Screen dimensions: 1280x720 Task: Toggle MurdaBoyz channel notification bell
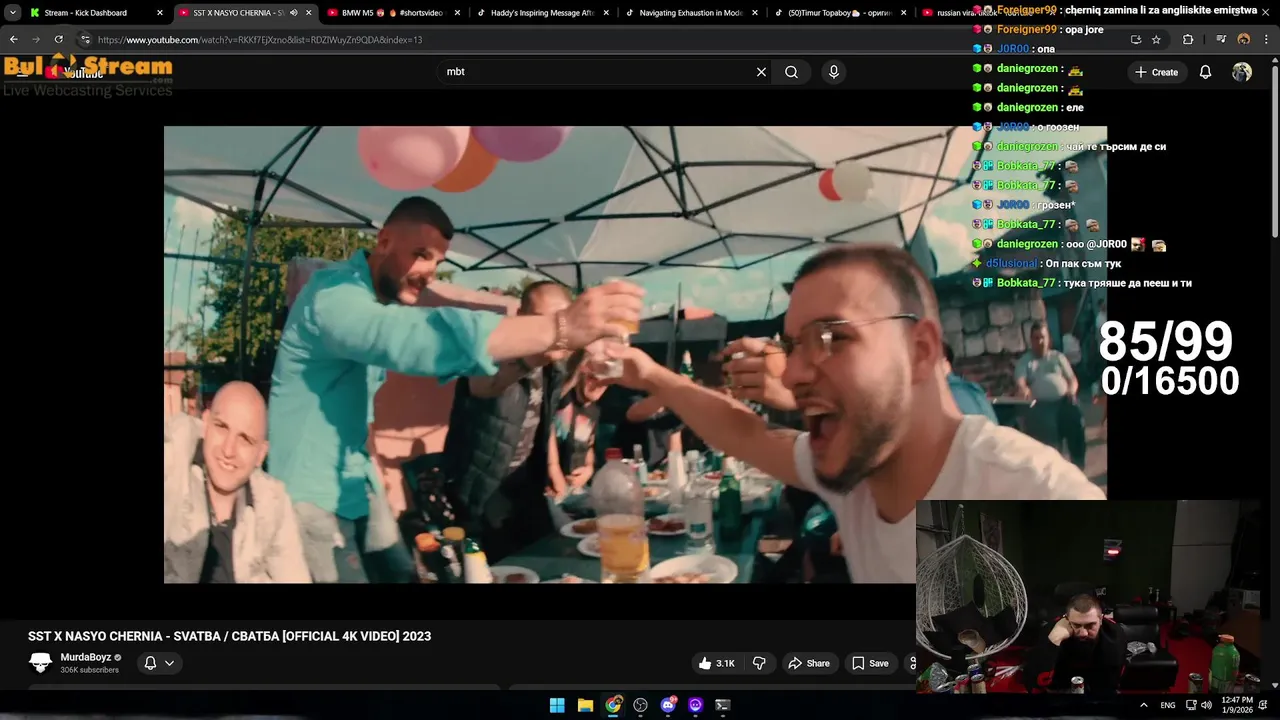(150, 663)
